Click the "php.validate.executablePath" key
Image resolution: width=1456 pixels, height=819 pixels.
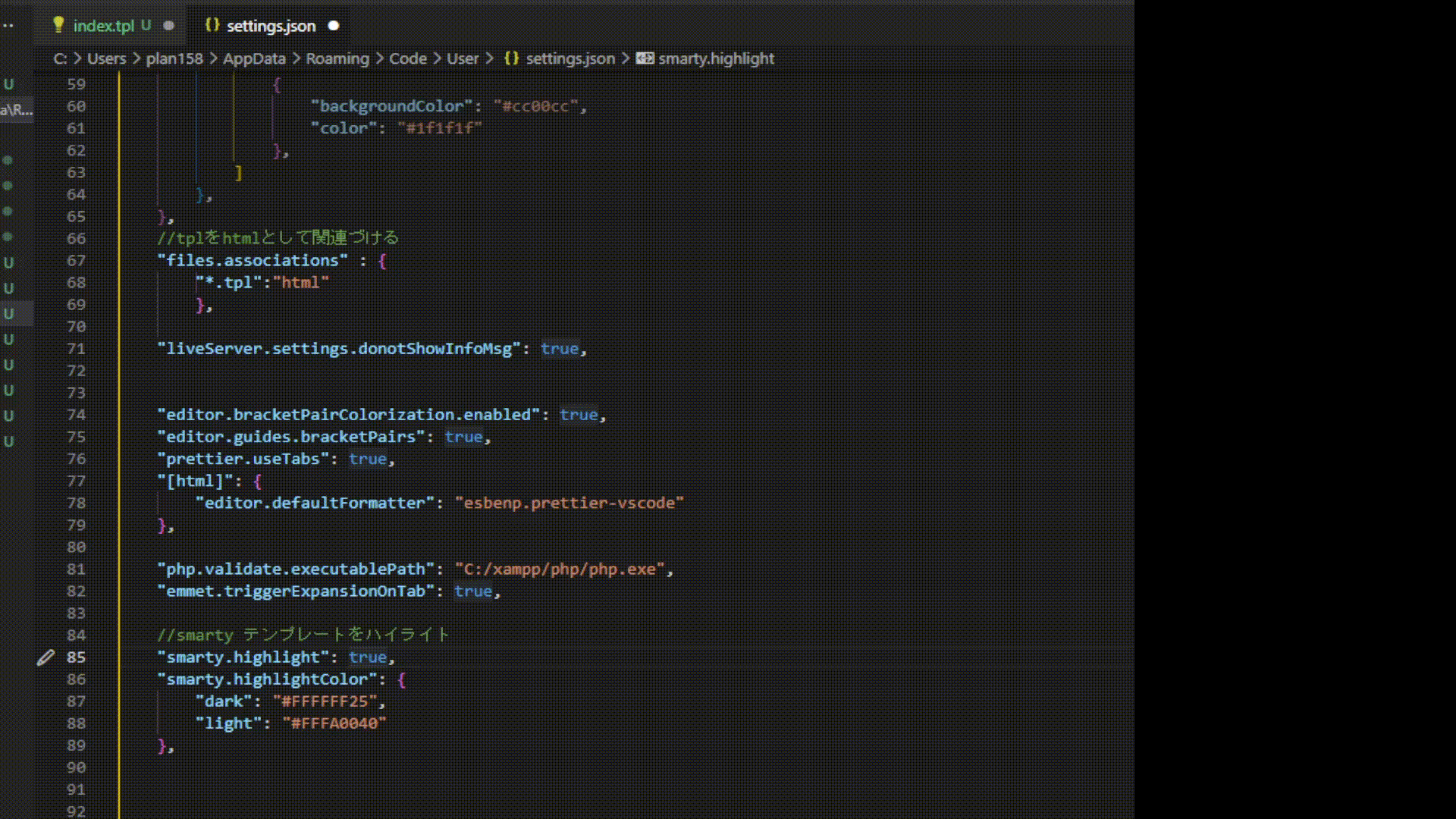(x=296, y=569)
